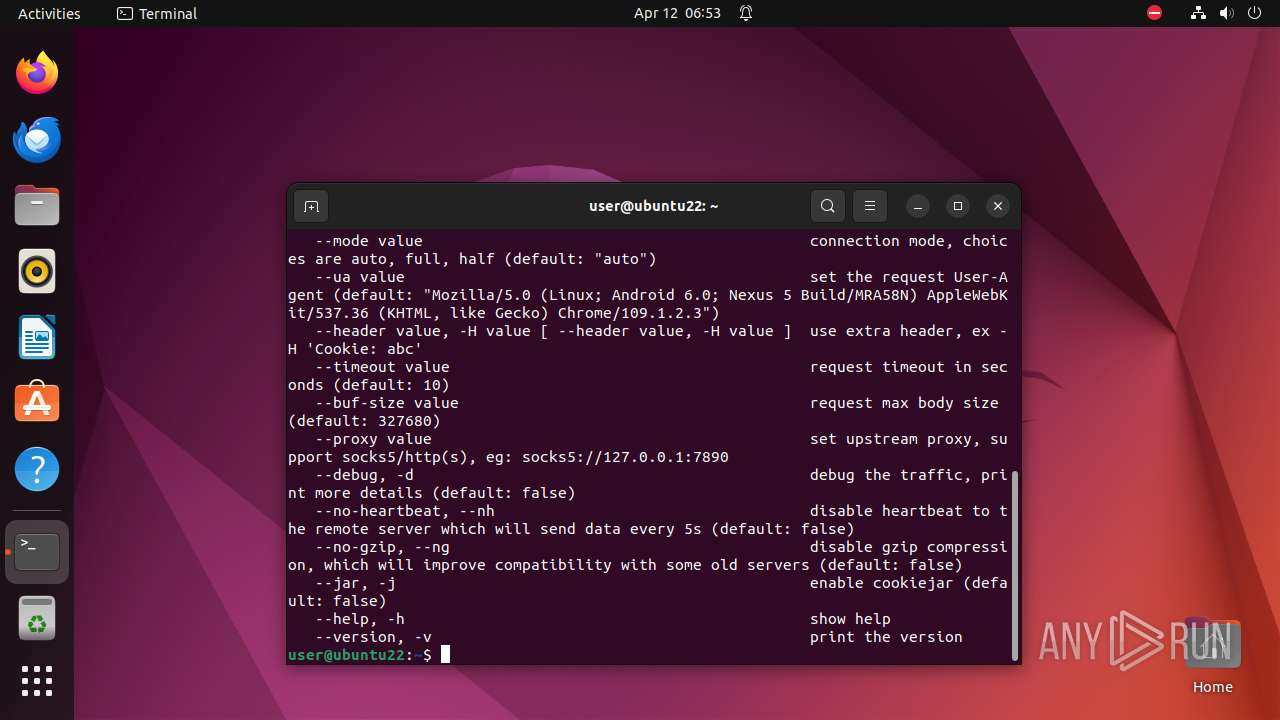Open Ubuntu Software store
This screenshot has height=720, width=1280.
coord(37,403)
